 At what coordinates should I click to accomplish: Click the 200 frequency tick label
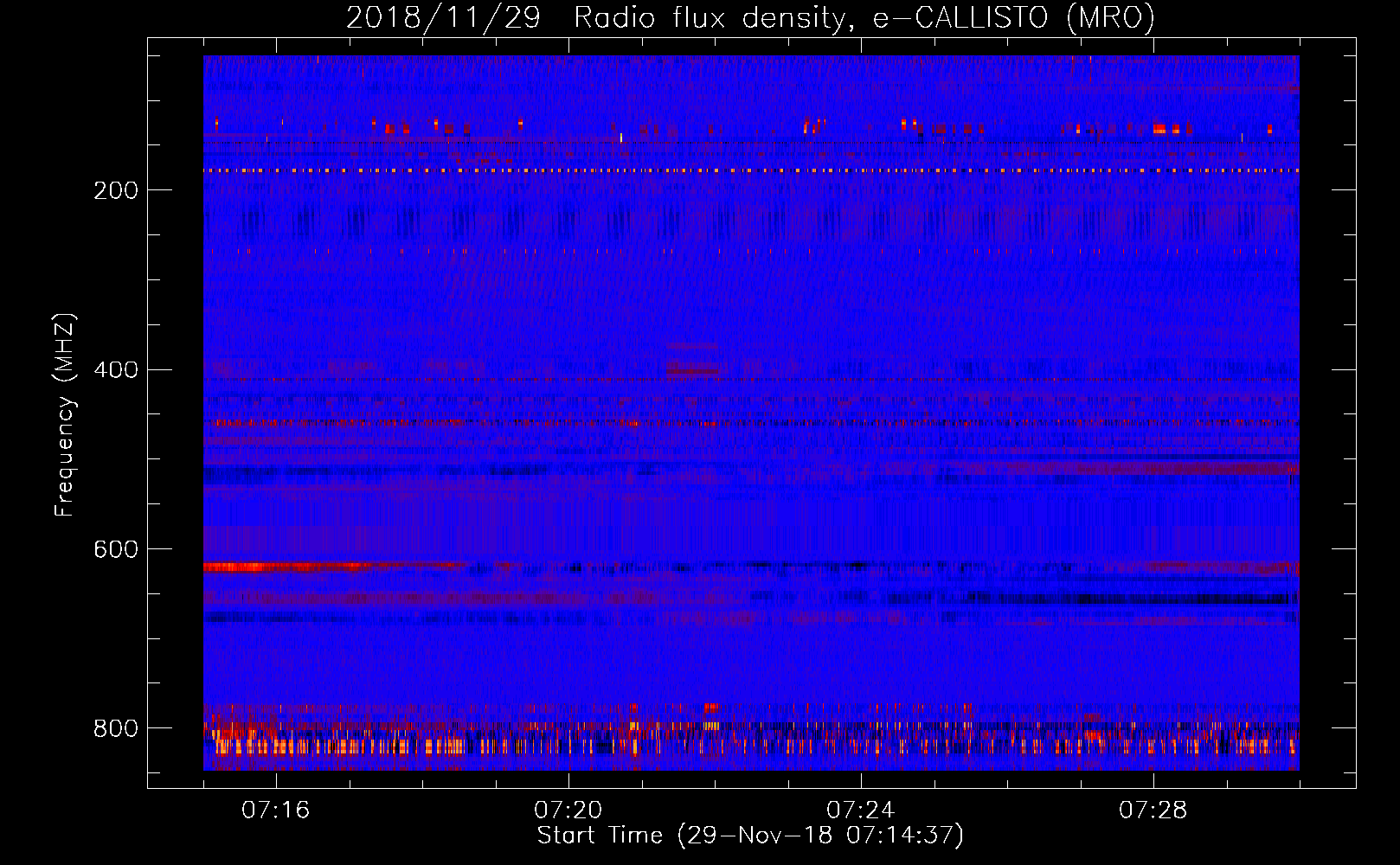coord(116,190)
